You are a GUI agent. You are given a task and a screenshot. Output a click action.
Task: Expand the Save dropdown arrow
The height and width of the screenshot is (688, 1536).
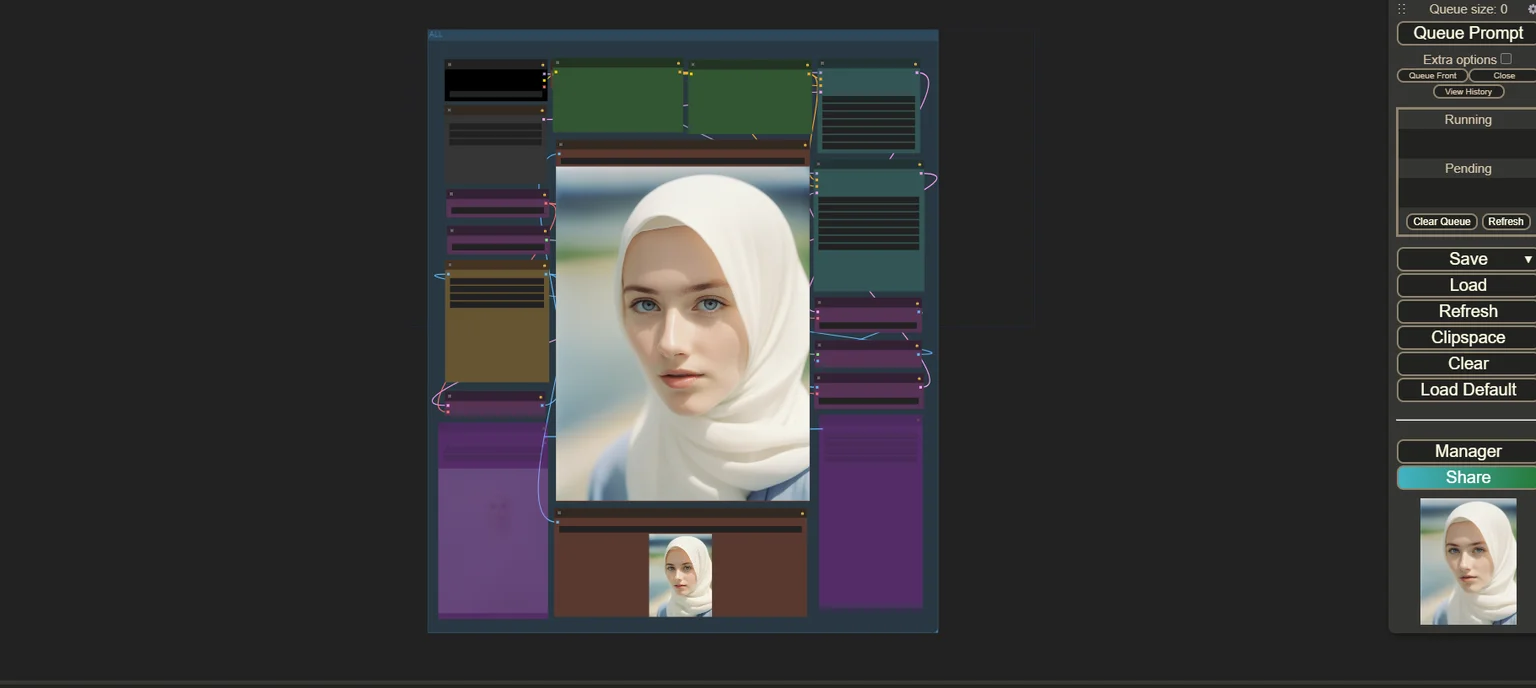tap(1528, 259)
